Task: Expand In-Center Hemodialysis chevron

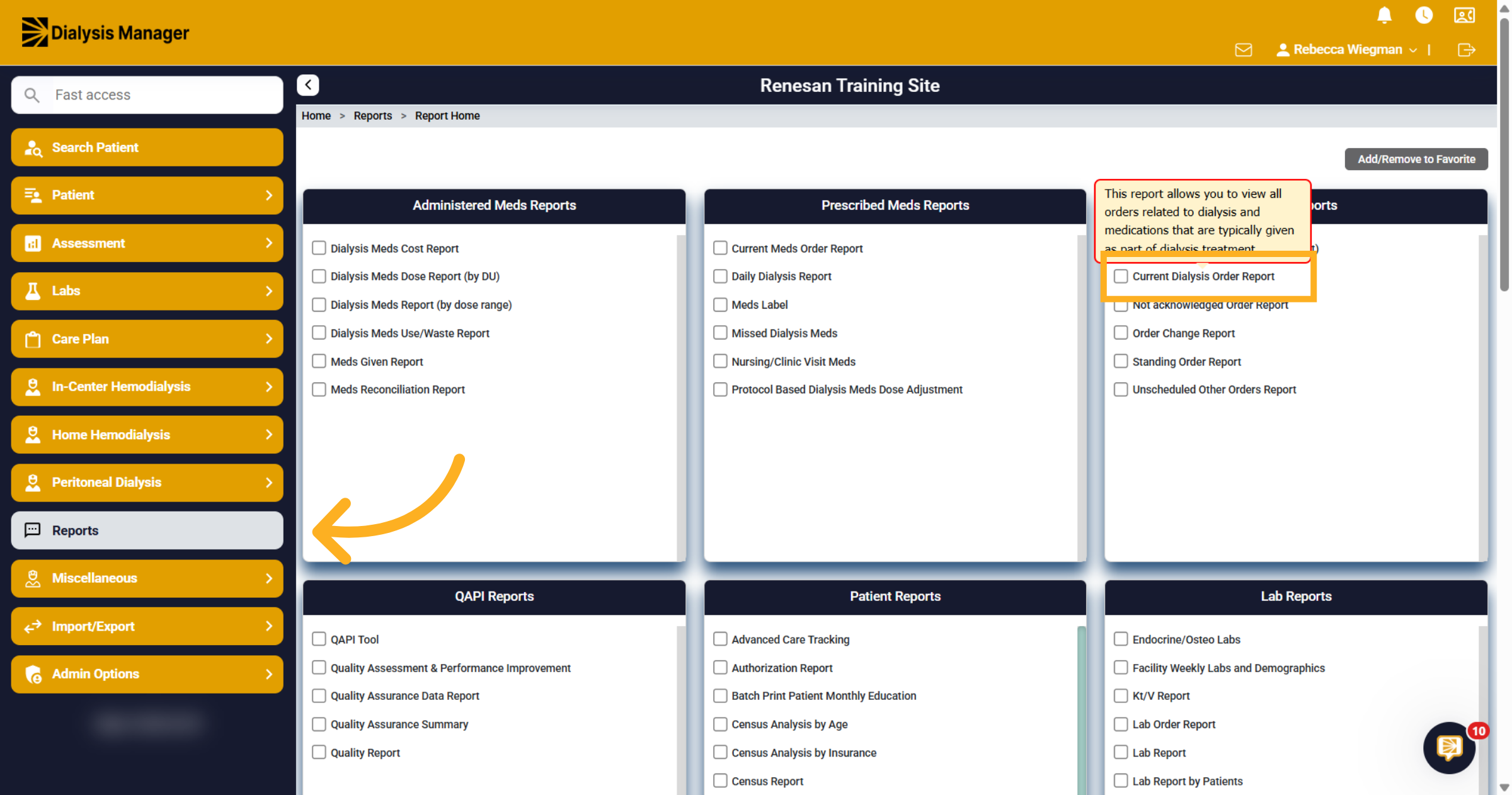Action: [x=269, y=387]
